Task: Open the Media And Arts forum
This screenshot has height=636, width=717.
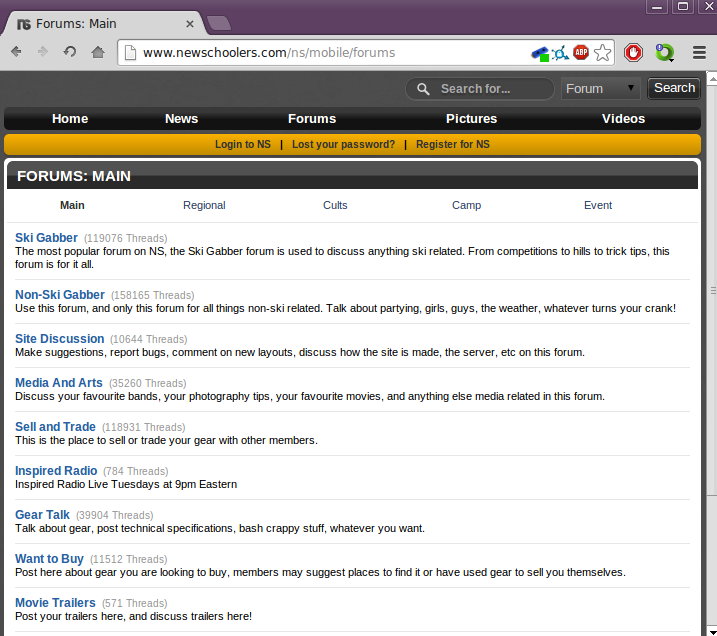Action: pyautogui.click(x=59, y=383)
